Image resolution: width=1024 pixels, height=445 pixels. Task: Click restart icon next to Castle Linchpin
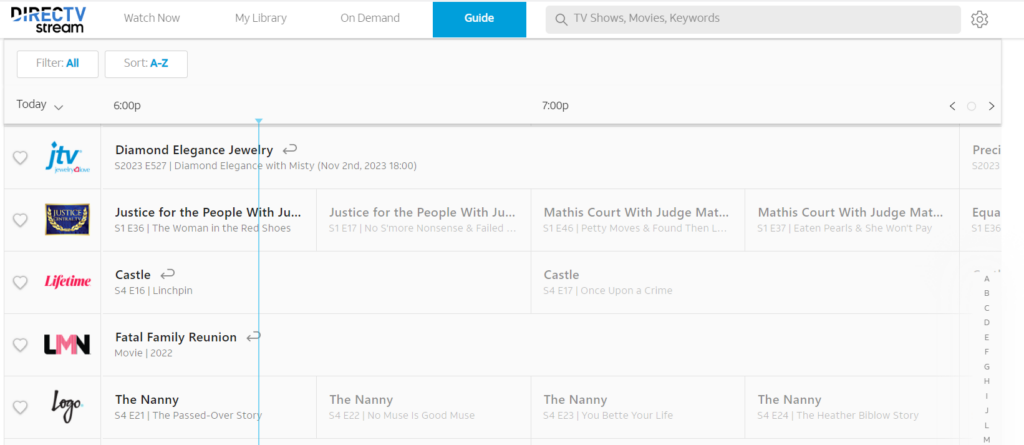(x=167, y=274)
